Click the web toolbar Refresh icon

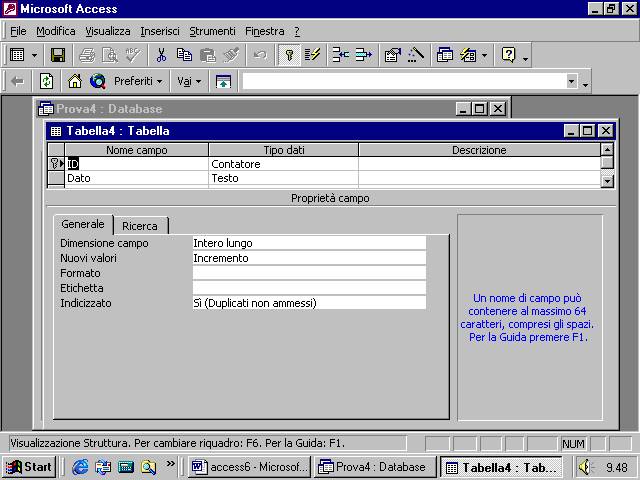(47, 81)
